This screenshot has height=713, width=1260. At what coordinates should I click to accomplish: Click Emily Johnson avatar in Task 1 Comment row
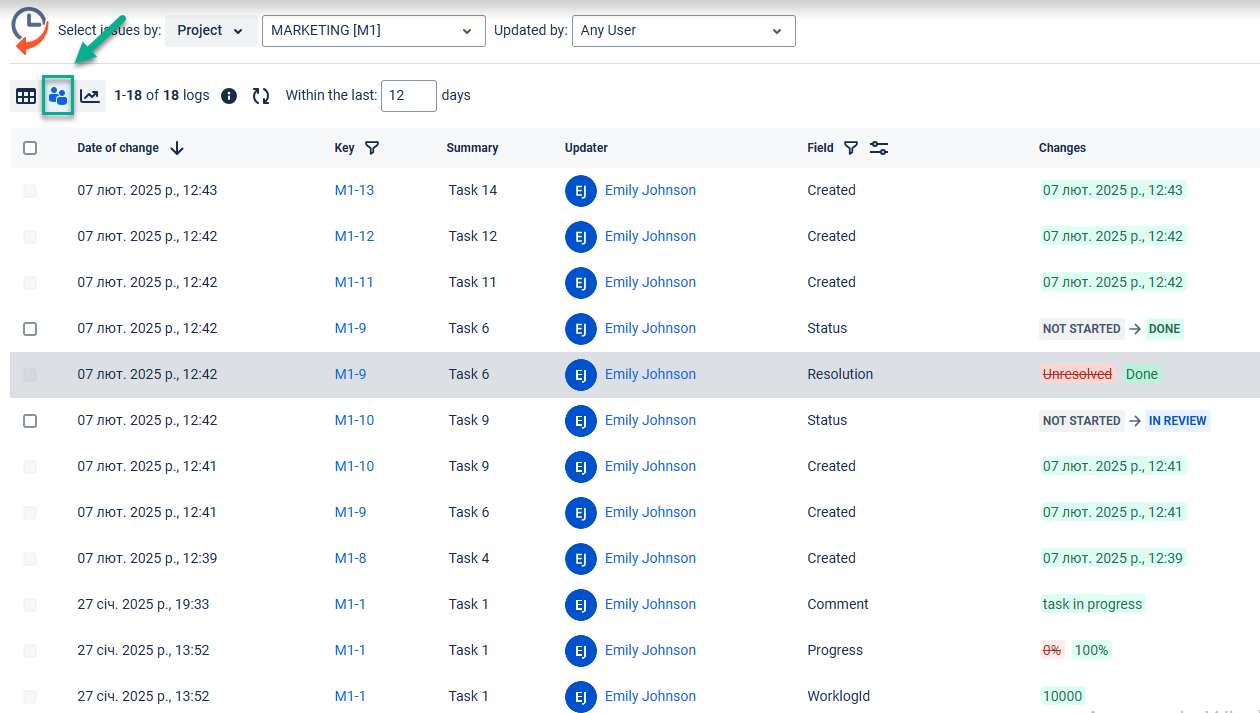point(581,605)
